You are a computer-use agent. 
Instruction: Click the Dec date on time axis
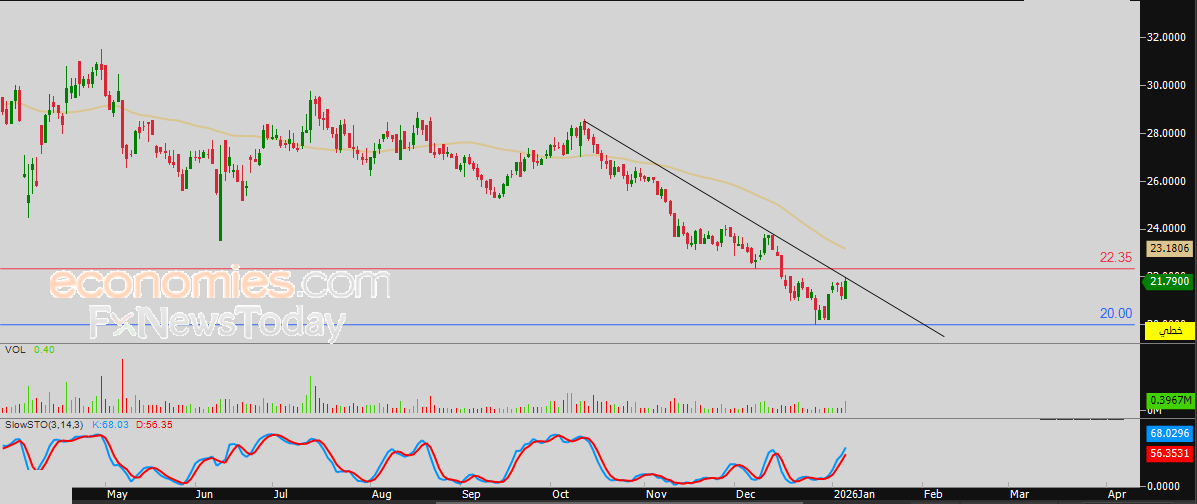pos(745,495)
